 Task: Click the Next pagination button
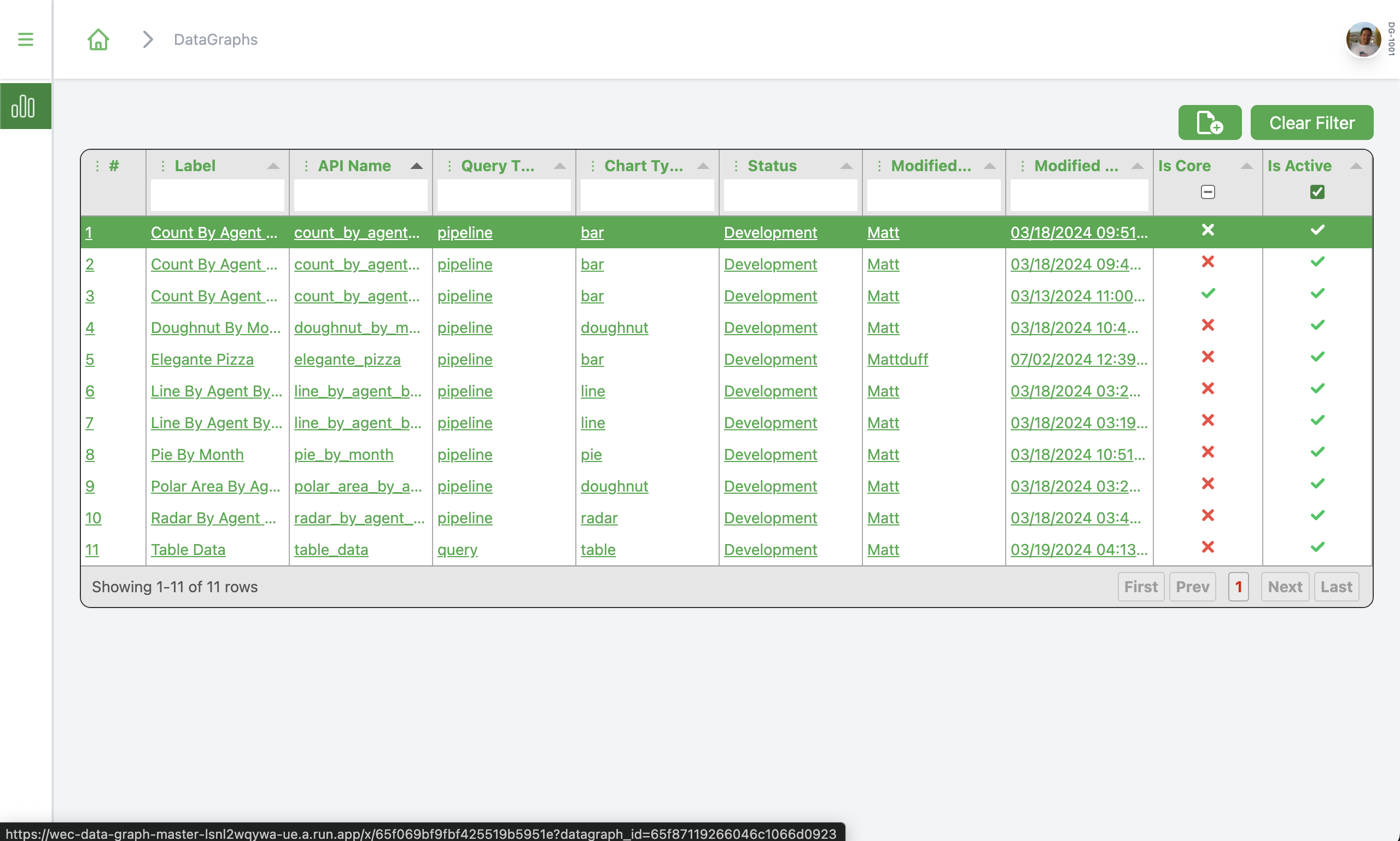[x=1285, y=587]
